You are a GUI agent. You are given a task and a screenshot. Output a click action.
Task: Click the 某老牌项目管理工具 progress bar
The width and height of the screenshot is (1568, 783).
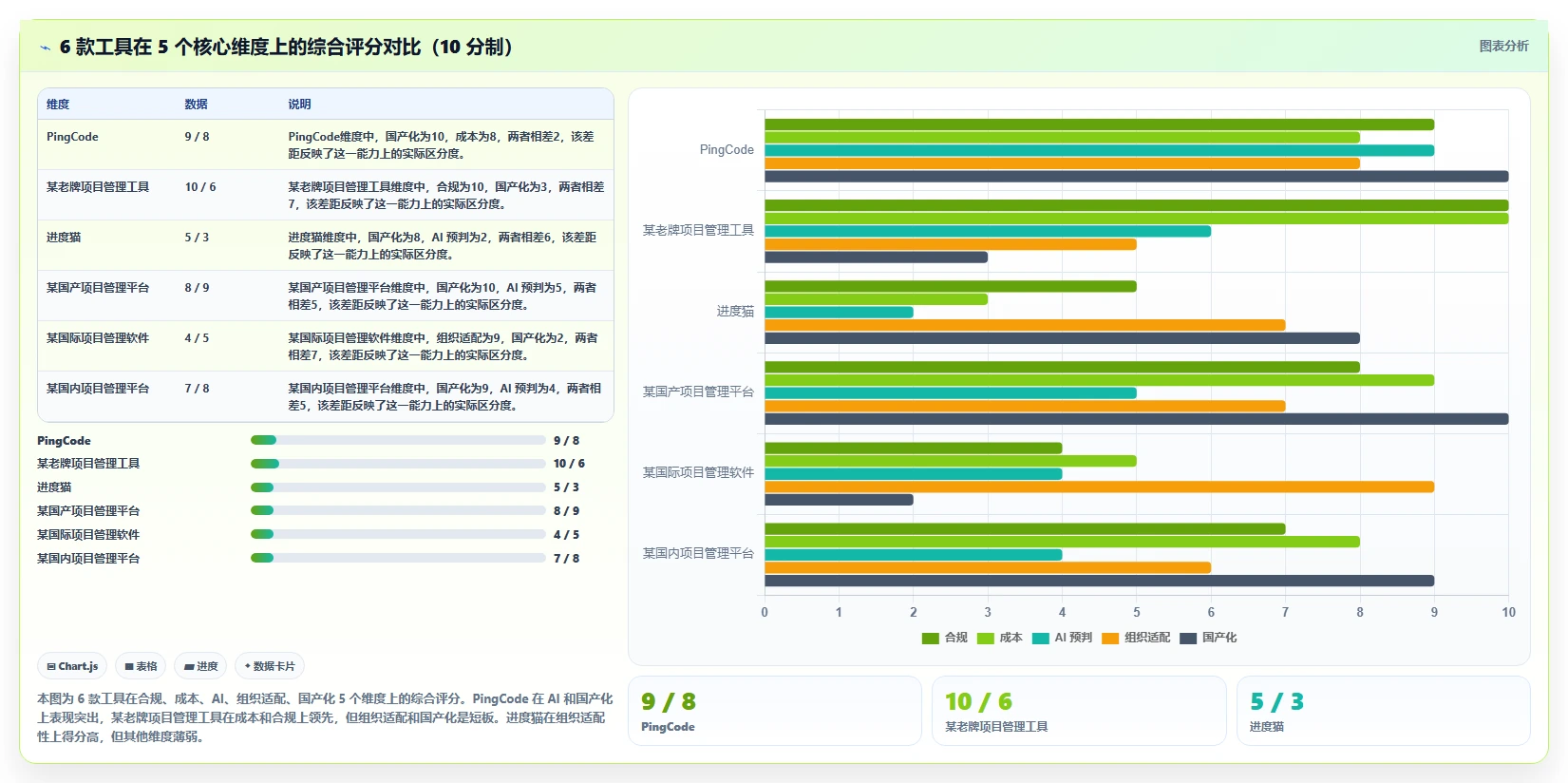398,464
